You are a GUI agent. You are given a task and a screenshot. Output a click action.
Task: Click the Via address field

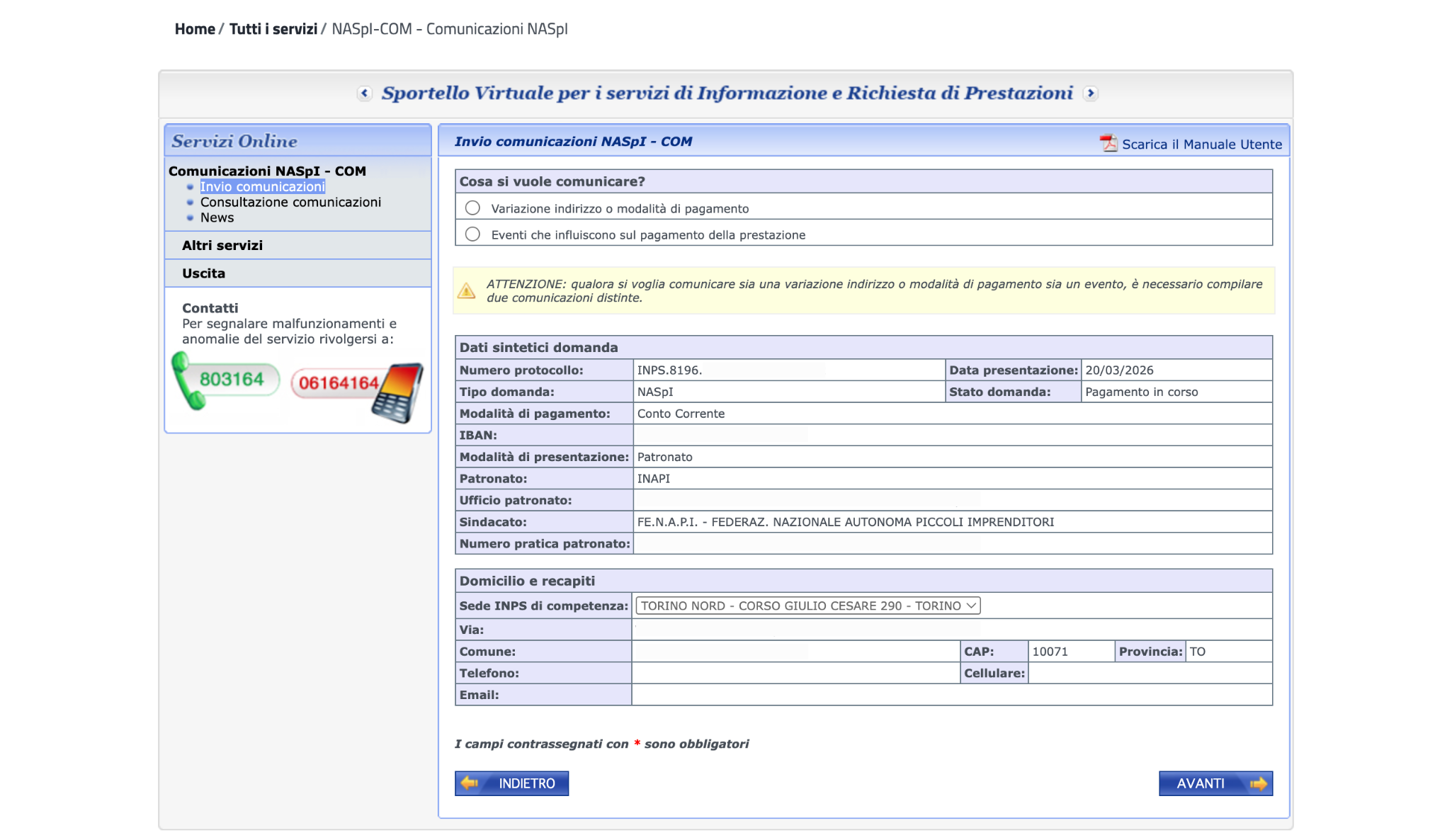pos(952,630)
